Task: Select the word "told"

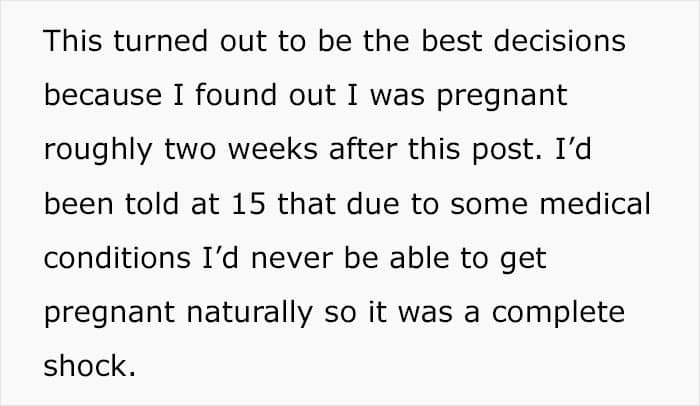Action: tap(152, 204)
